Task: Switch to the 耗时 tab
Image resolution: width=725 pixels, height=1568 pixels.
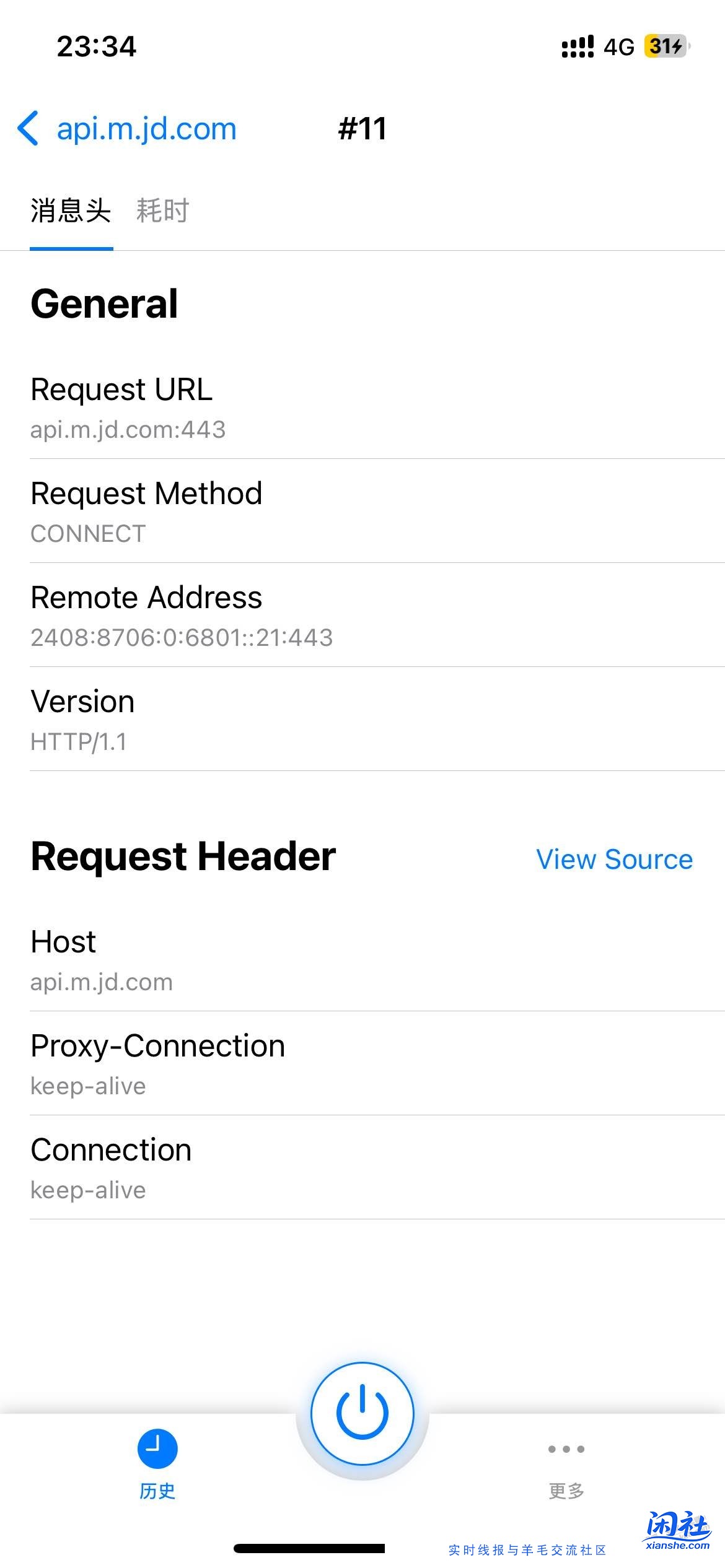Action: click(x=162, y=211)
